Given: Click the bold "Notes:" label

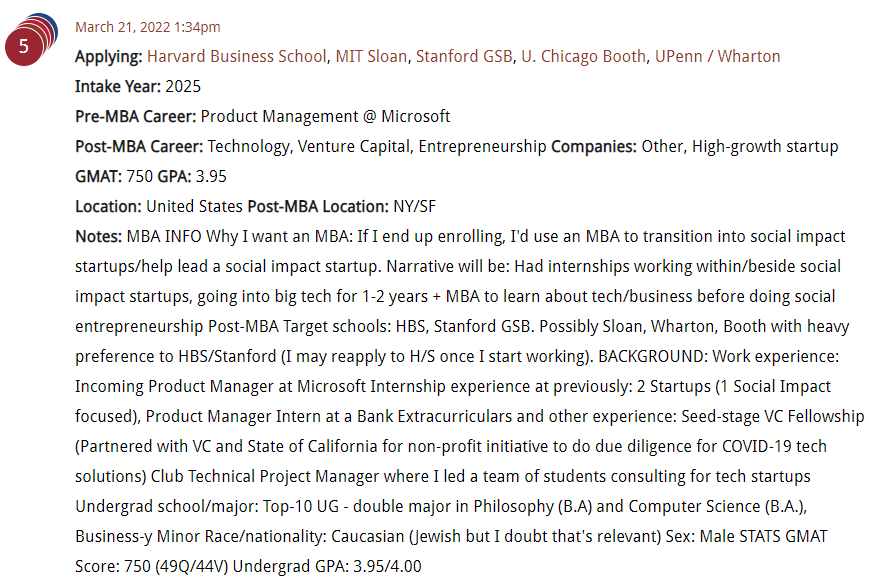Looking at the screenshot, I should pos(99,236).
